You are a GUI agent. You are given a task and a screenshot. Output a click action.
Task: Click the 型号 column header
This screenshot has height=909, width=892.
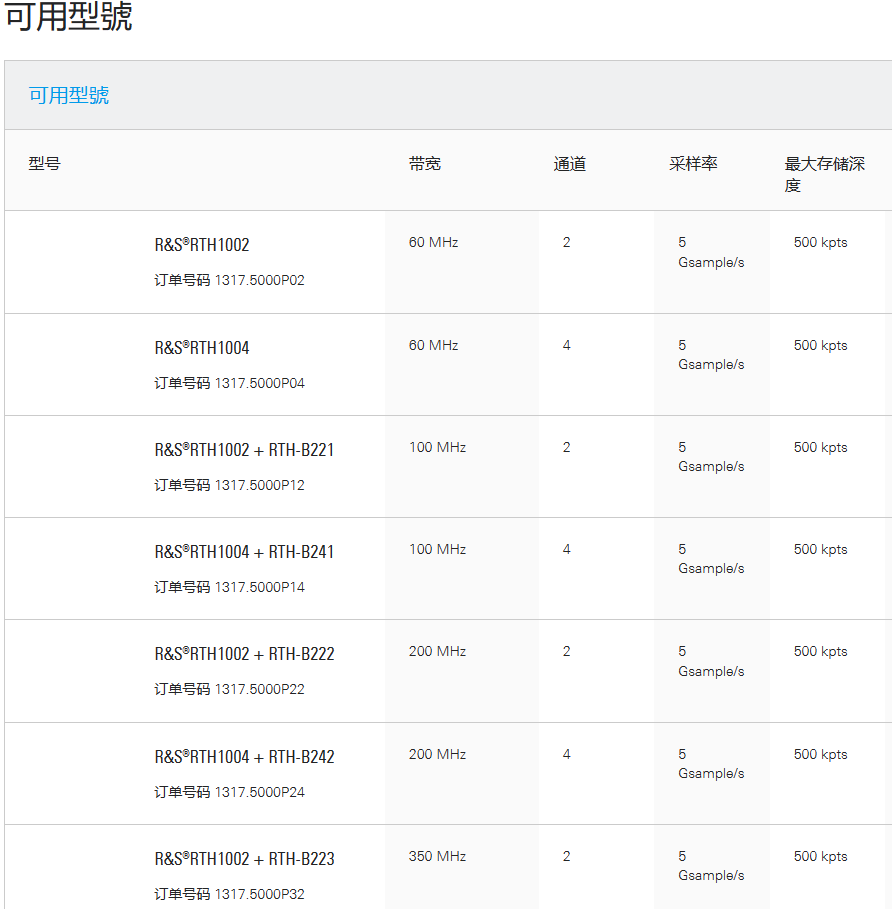point(44,163)
